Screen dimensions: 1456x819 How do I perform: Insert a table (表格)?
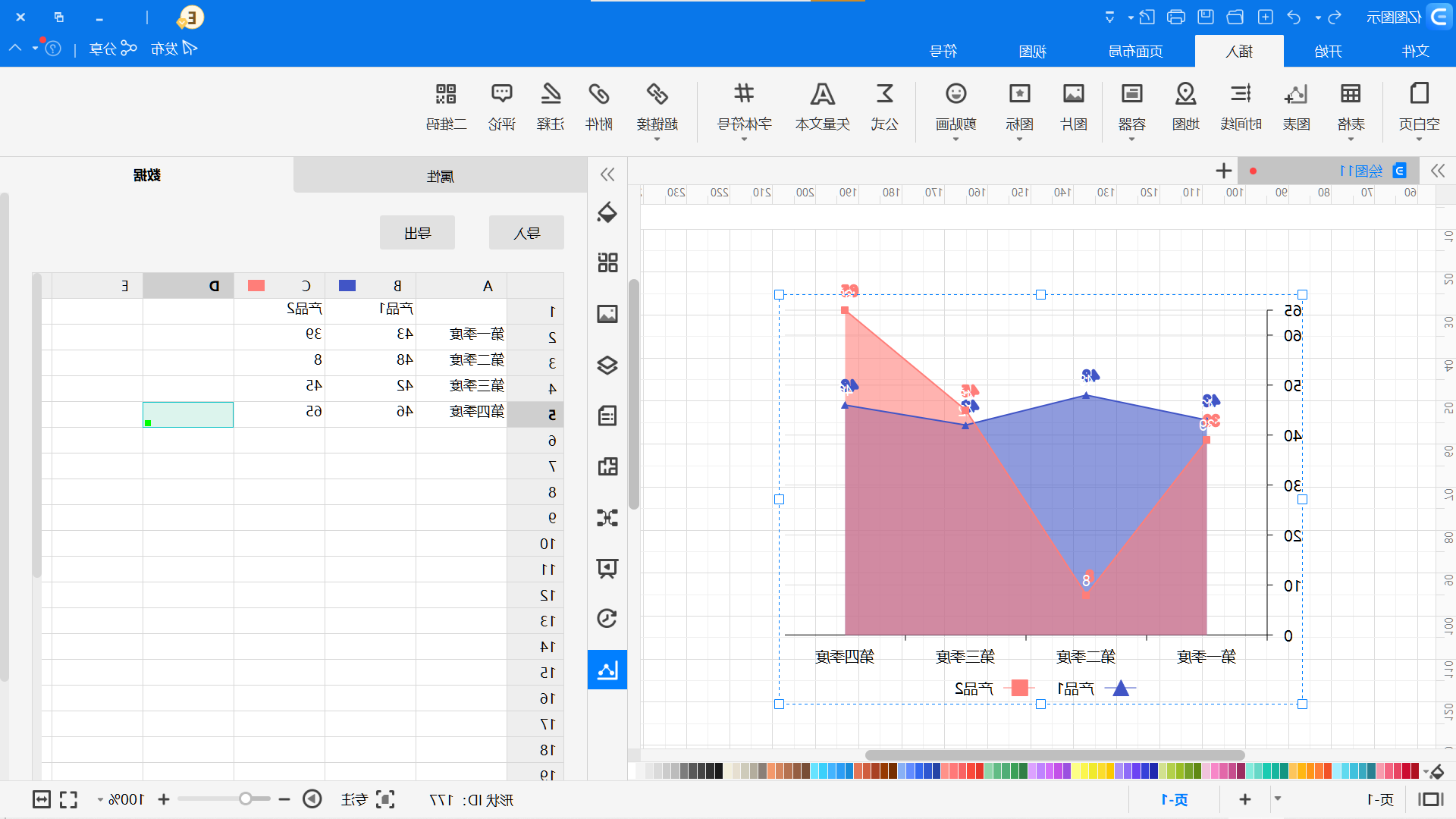point(1351,106)
